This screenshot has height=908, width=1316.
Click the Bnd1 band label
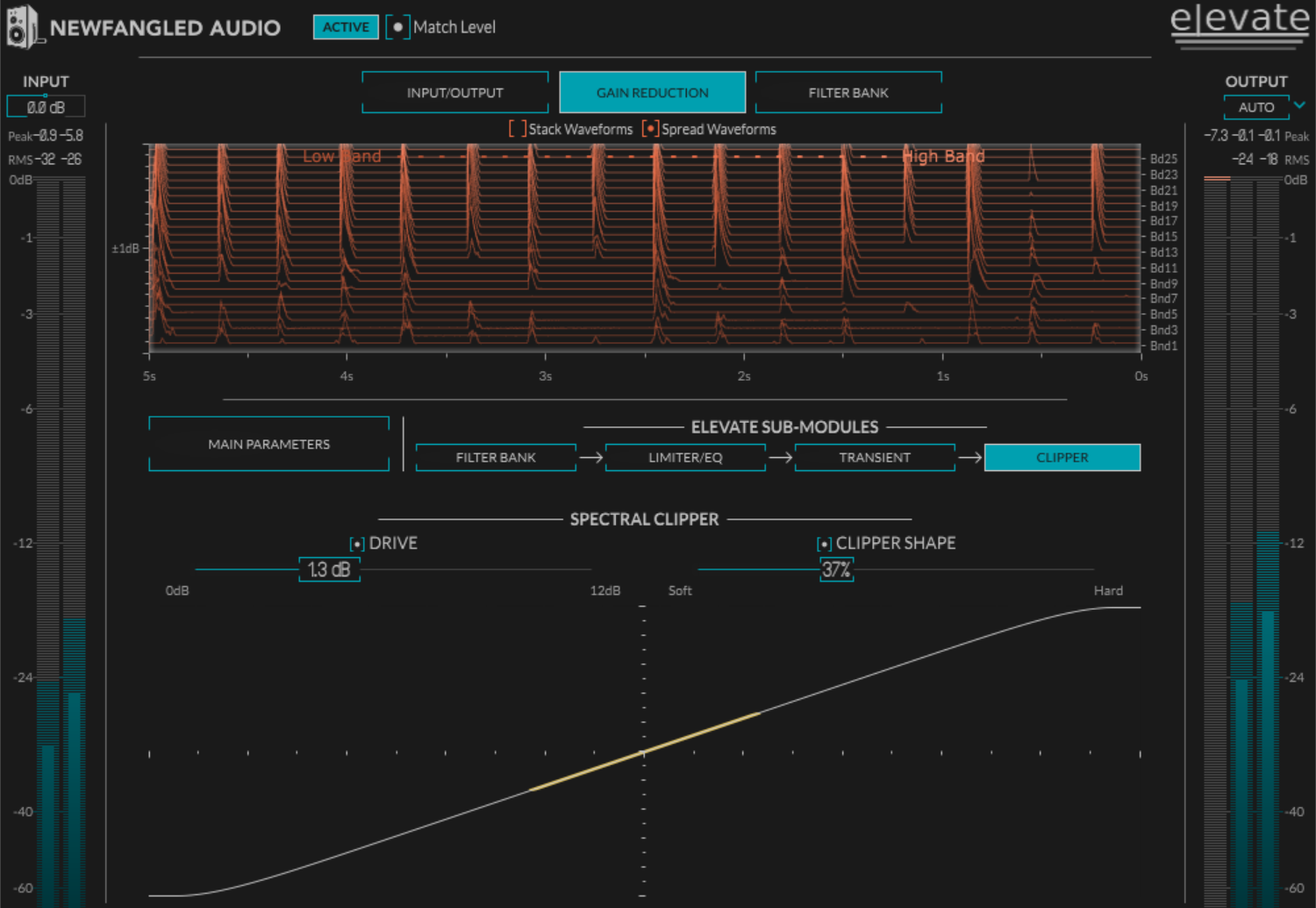click(1163, 346)
